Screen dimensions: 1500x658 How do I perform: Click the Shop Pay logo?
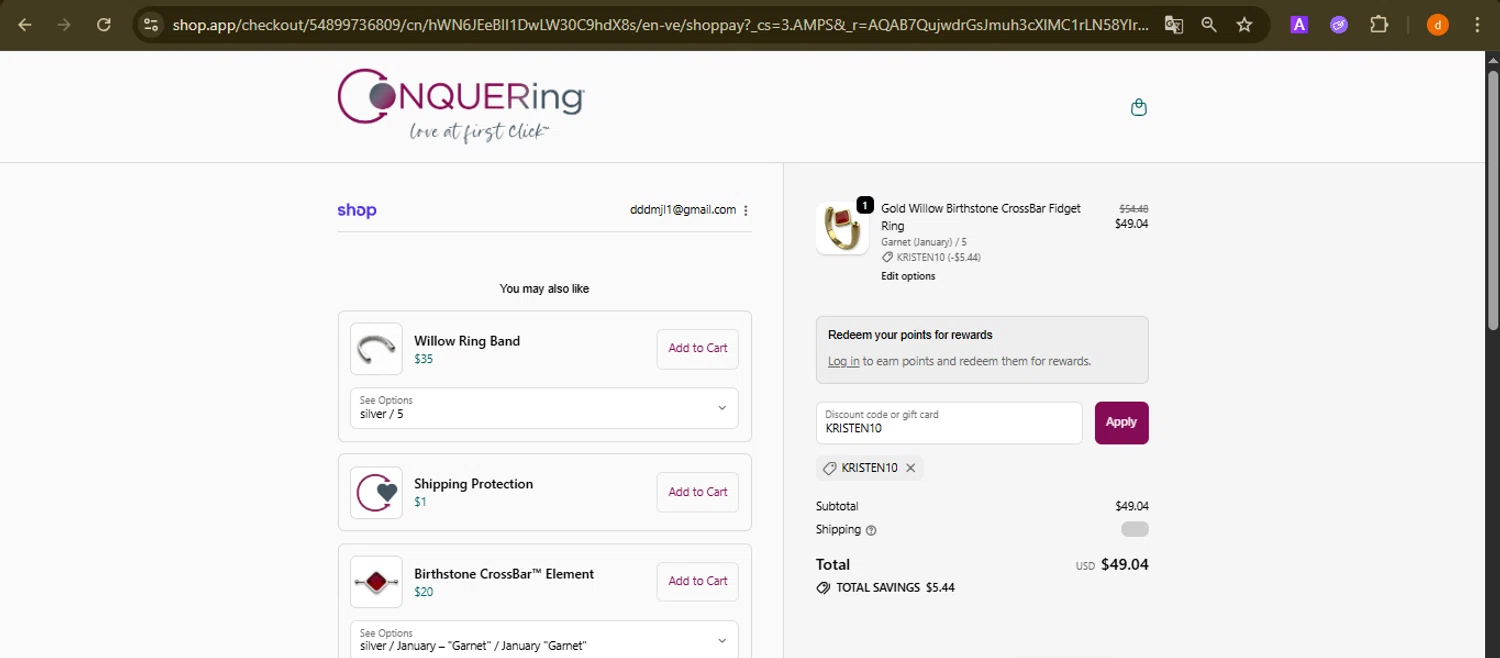[x=357, y=210]
